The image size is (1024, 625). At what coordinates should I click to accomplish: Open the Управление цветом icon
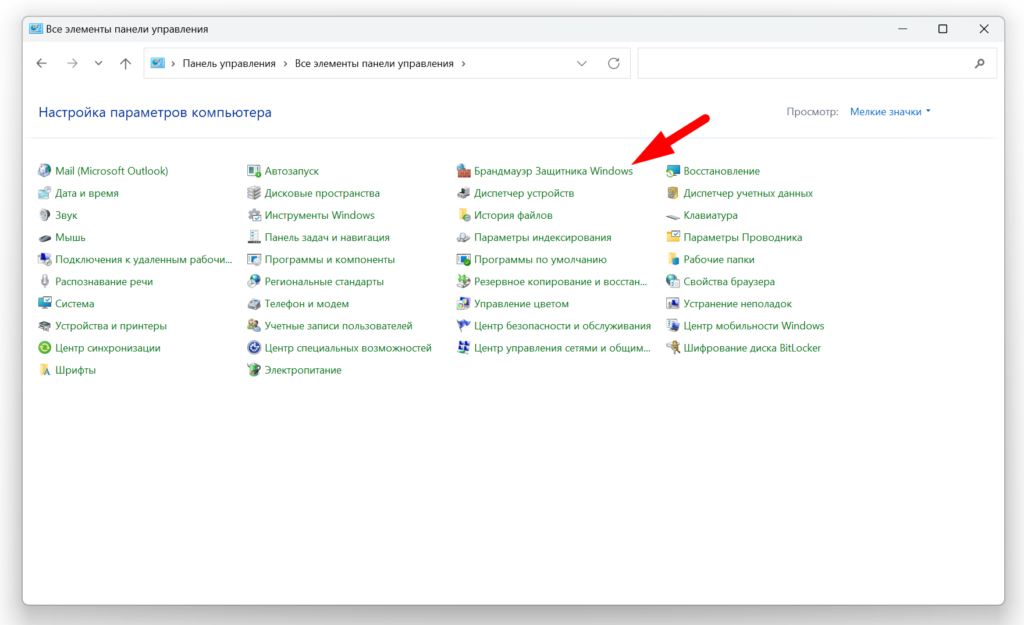pos(464,304)
